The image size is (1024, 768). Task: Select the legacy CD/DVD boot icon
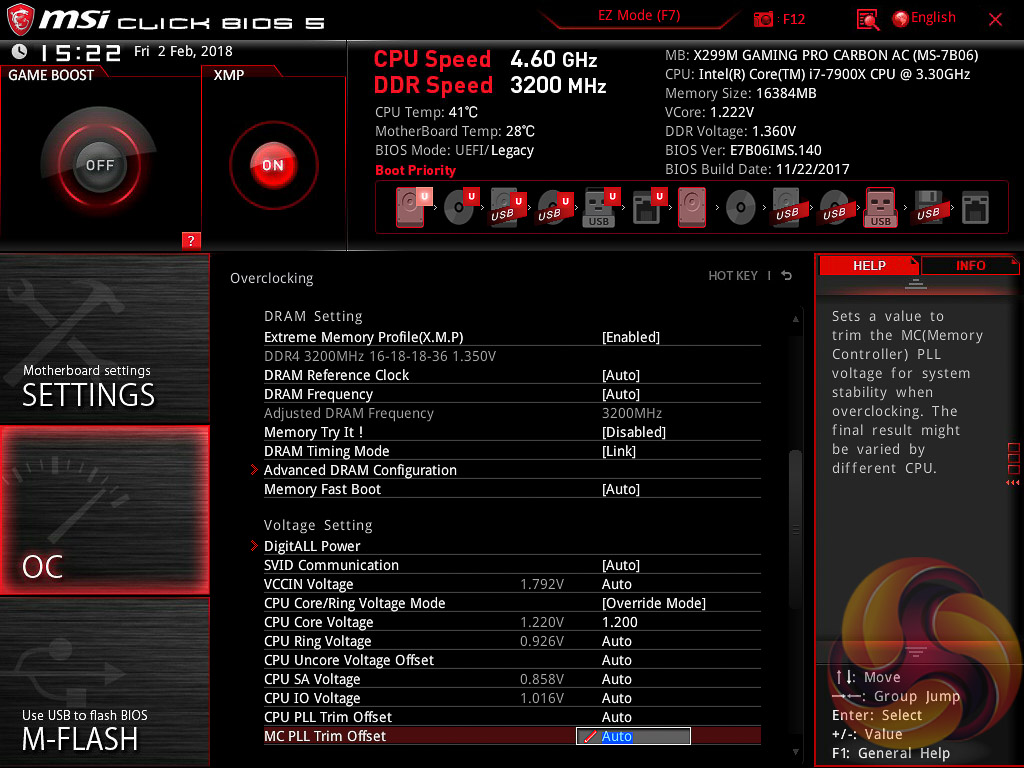(741, 208)
